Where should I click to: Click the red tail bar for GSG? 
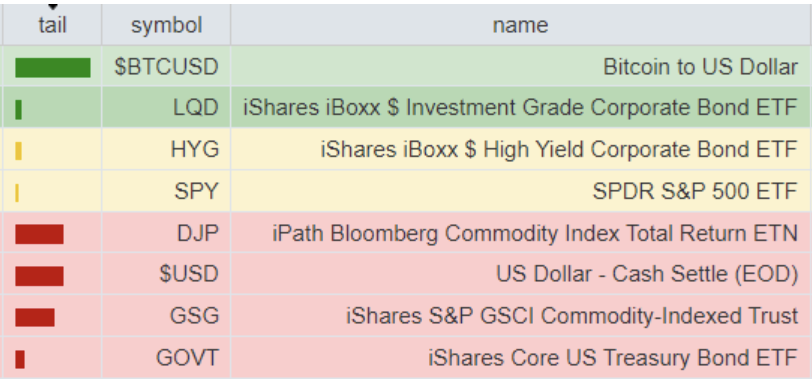[x=35, y=317]
